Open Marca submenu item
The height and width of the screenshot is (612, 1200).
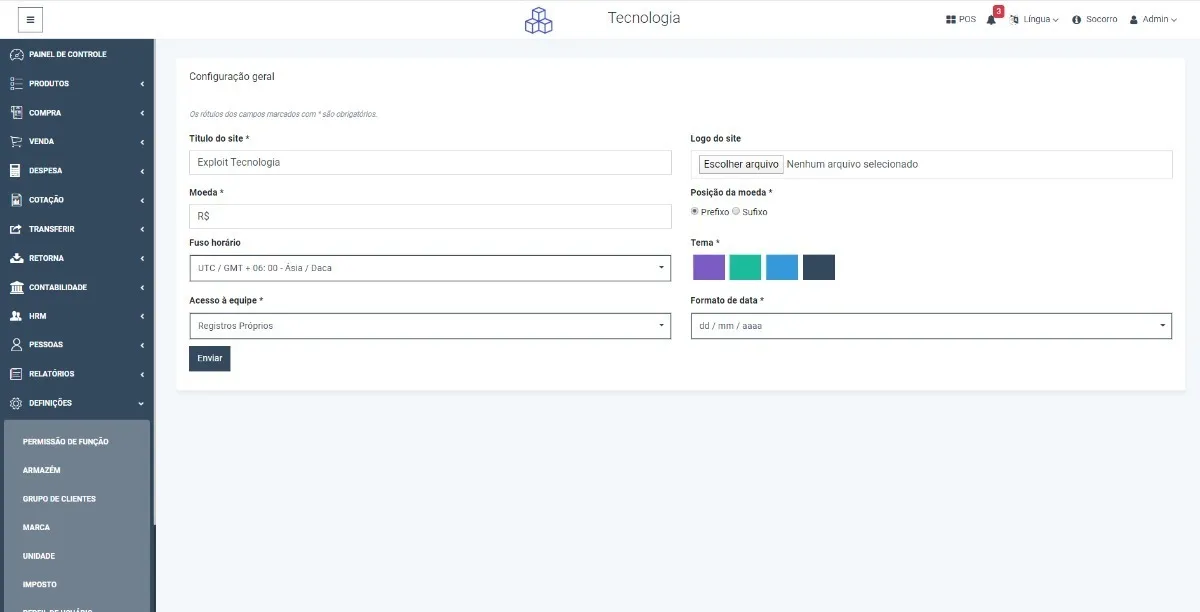[x=36, y=527]
